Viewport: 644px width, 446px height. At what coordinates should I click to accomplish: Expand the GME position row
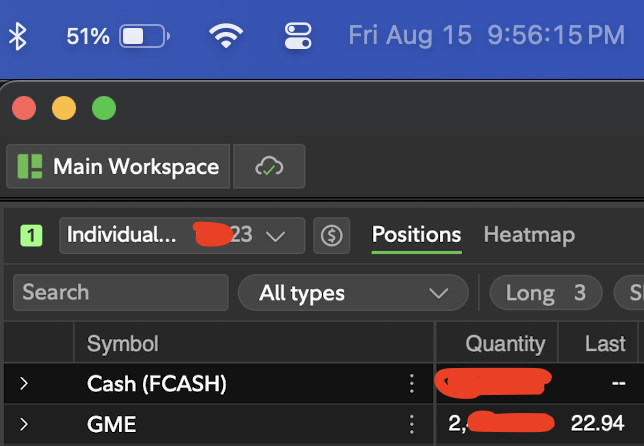24,424
